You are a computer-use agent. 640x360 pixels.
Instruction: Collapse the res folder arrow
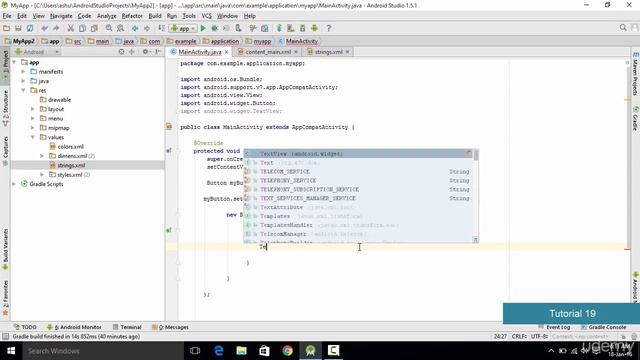23,91
